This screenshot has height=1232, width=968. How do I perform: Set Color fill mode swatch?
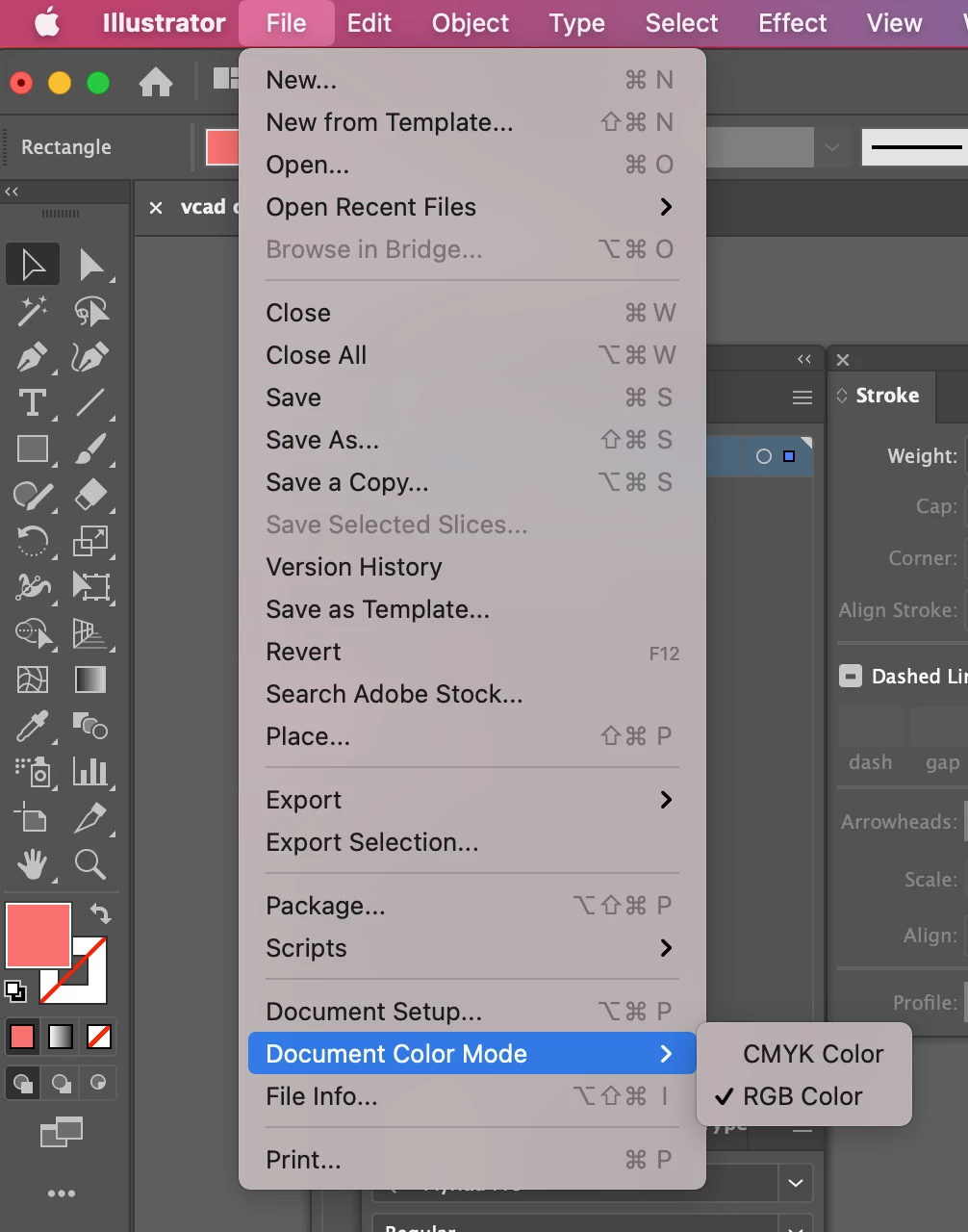(22, 1037)
